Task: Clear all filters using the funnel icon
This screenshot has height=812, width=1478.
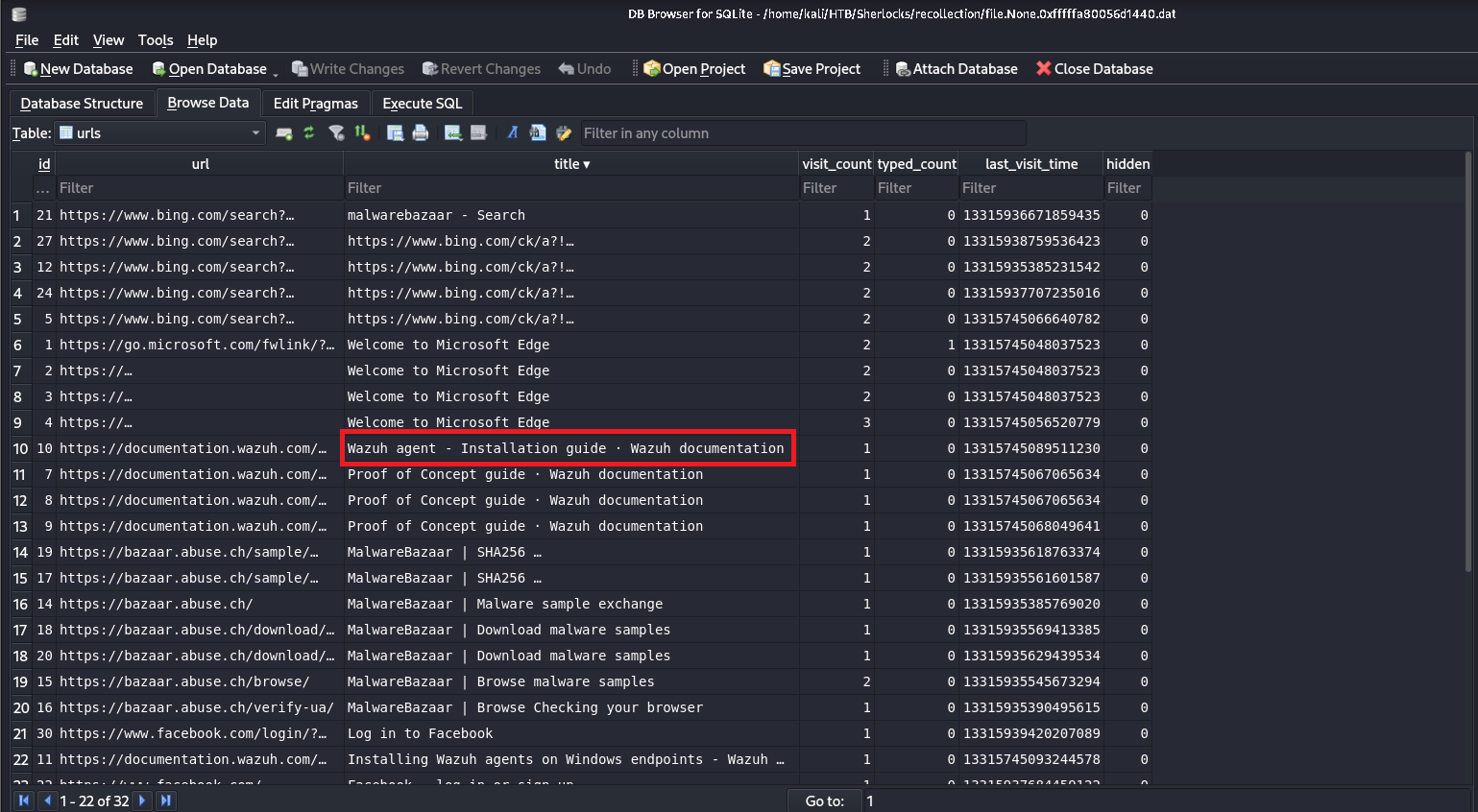Action: [336, 133]
